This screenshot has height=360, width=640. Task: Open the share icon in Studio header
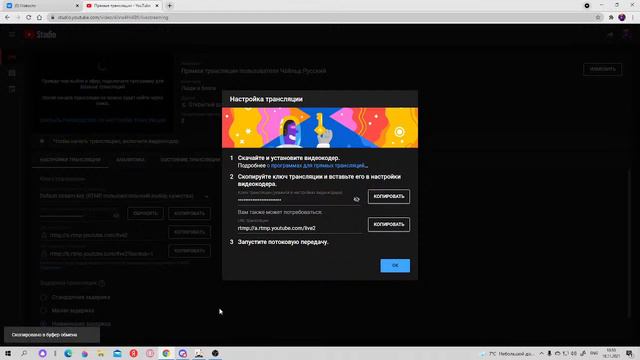coord(610,35)
